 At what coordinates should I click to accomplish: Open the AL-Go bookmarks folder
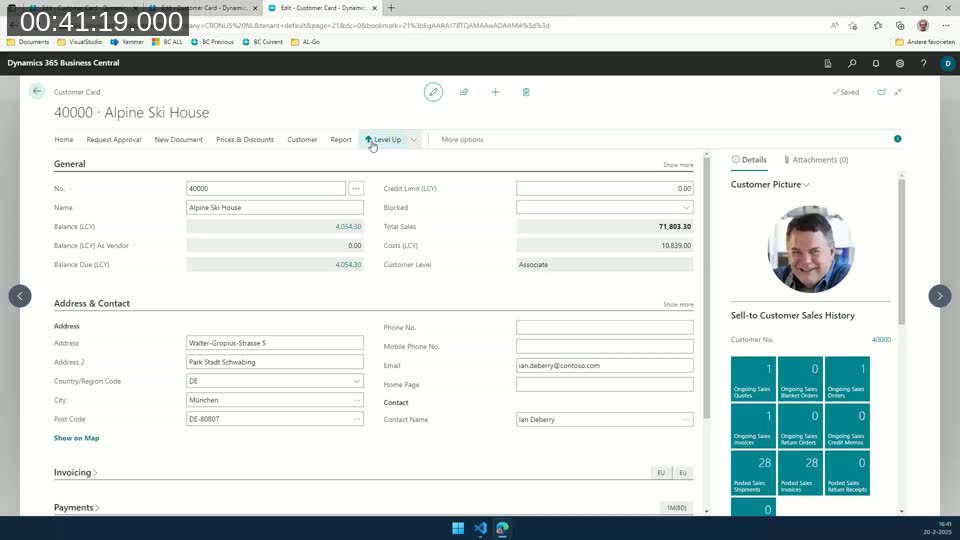pyautogui.click(x=306, y=42)
